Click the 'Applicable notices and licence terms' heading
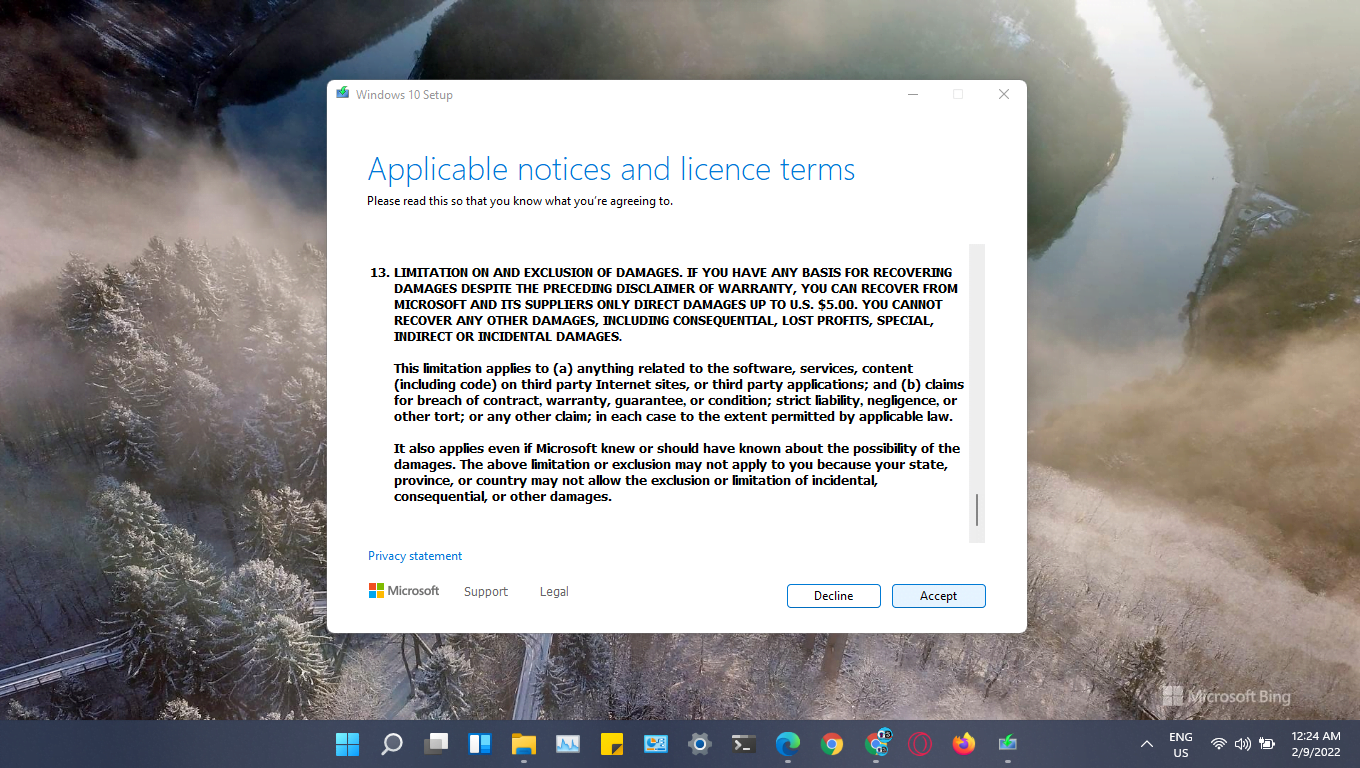Viewport: 1360px width, 768px height. tap(612, 169)
